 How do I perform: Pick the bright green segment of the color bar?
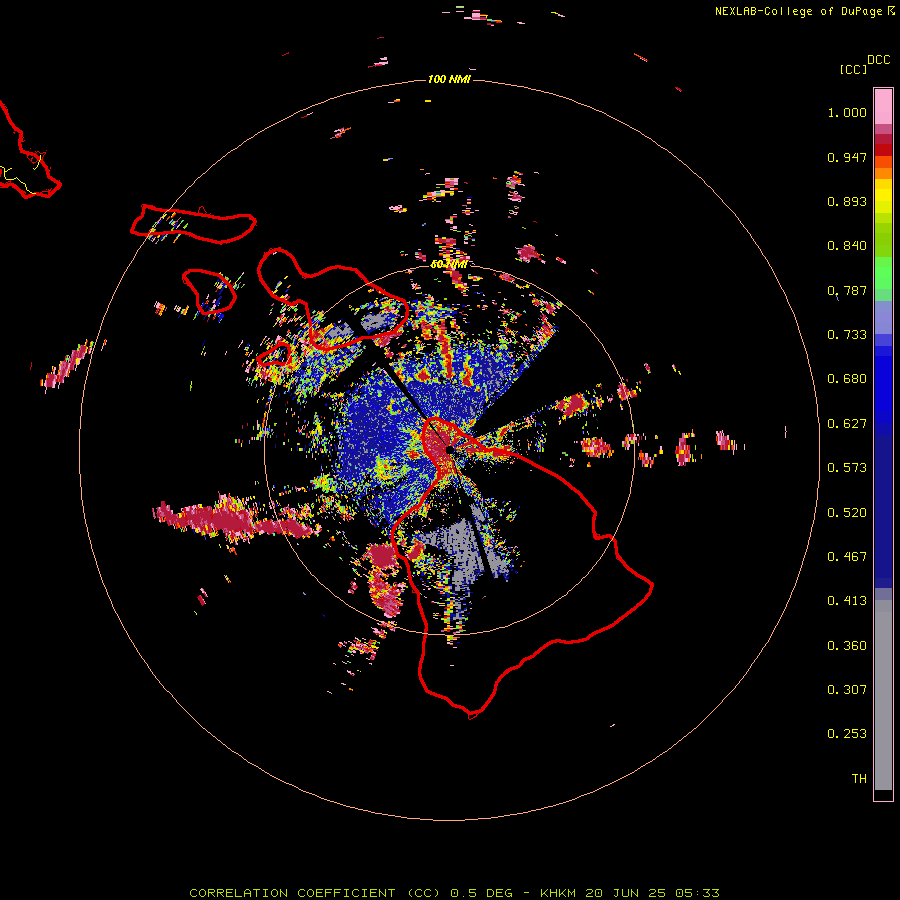click(883, 273)
